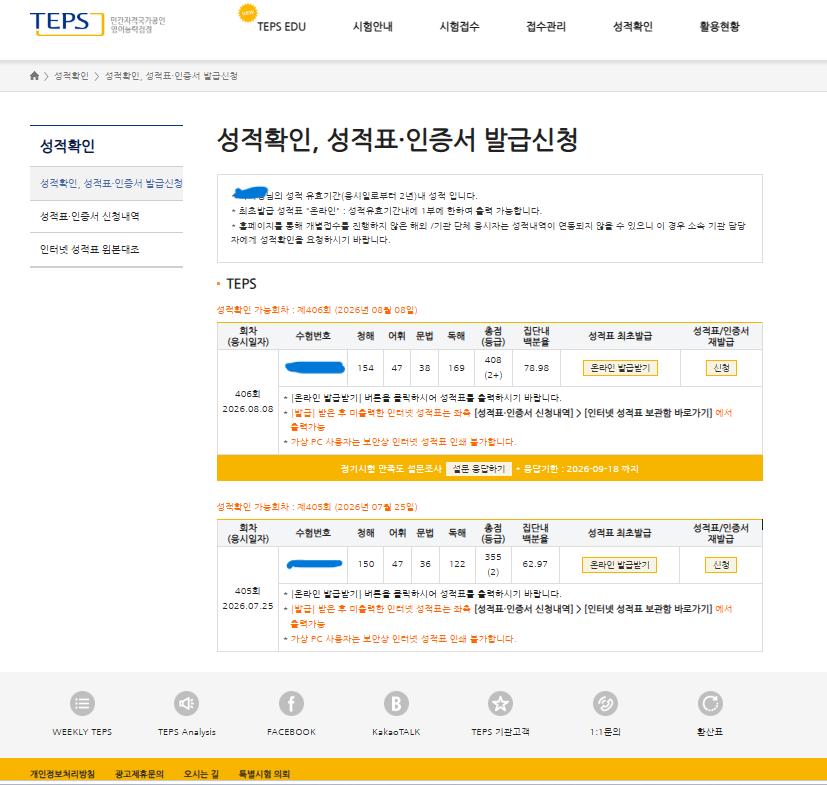Click 온라인 발급받기 for the 405회 score
The width and height of the screenshot is (827, 785).
pyautogui.click(x=619, y=565)
